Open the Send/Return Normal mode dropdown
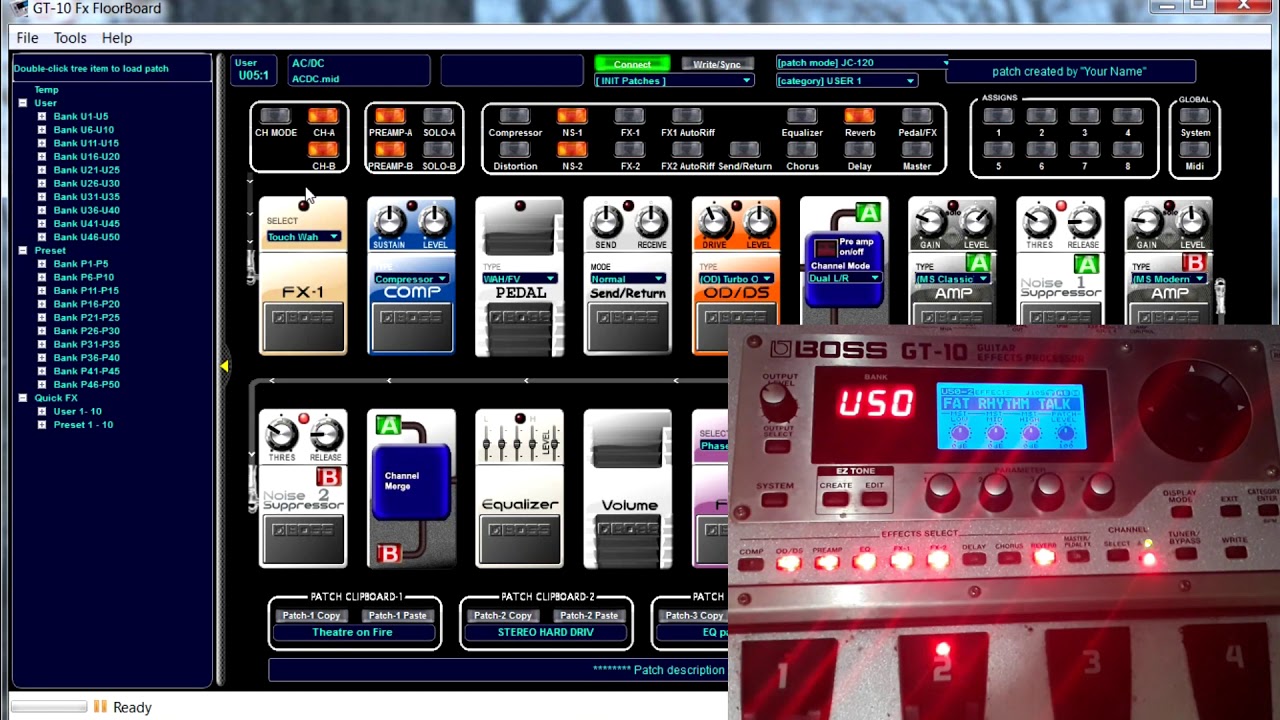1280x720 pixels. click(627, 279)
